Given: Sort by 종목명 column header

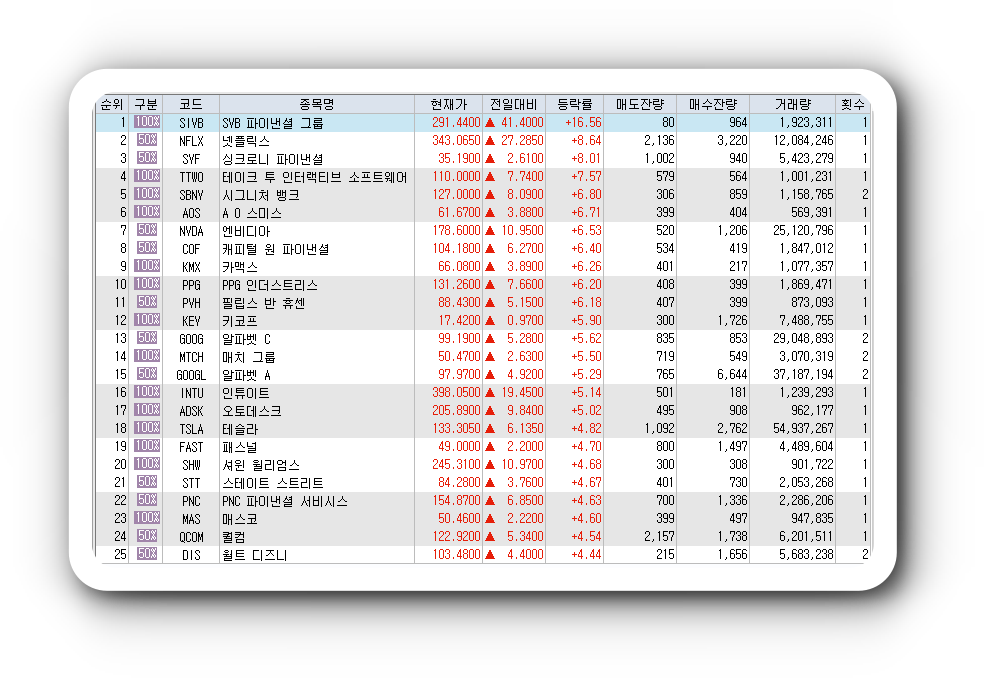Looking at the screenshot, I should [x=316, y=104].
